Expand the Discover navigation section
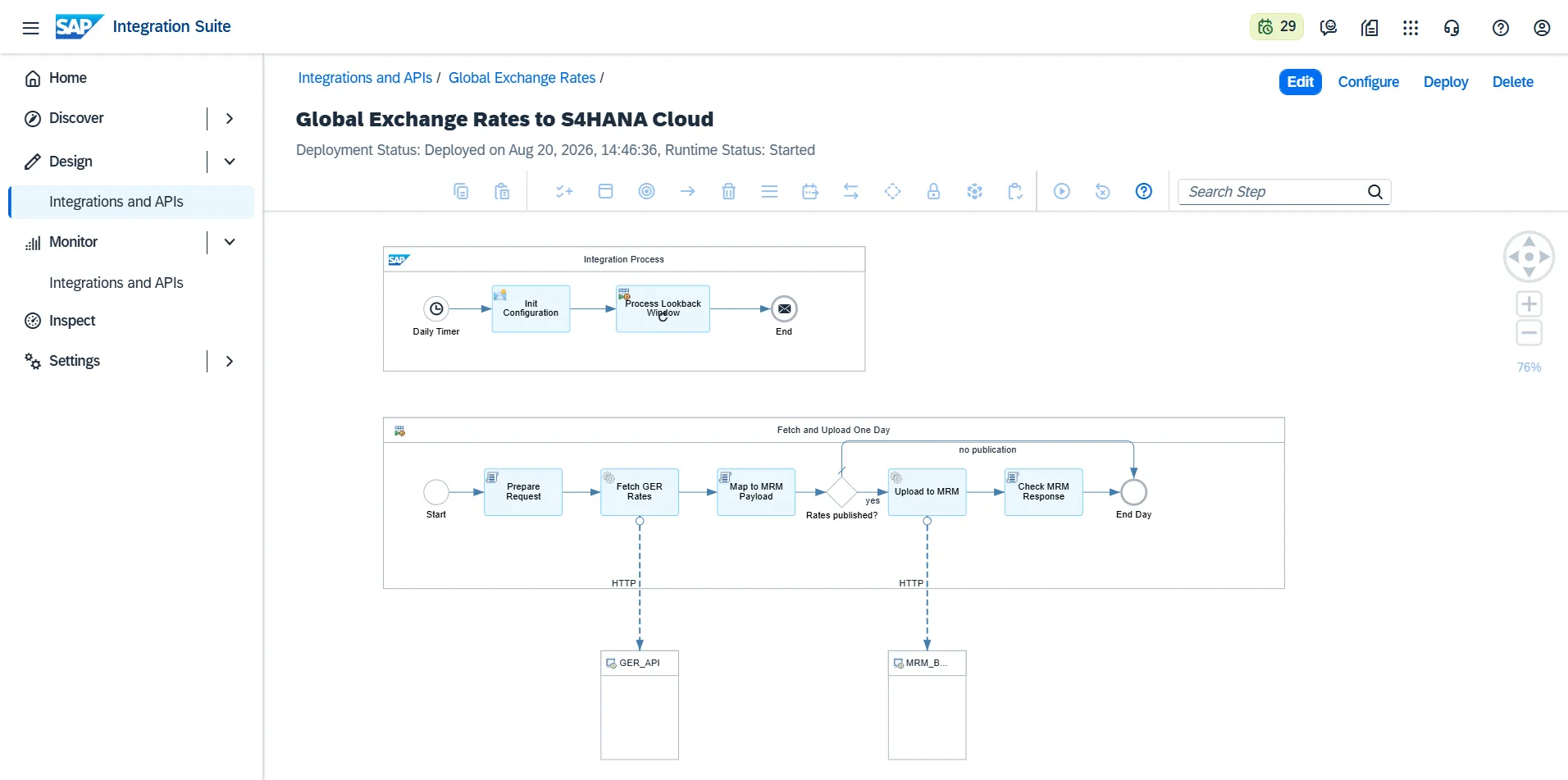1568x780 pixels. 230,118
